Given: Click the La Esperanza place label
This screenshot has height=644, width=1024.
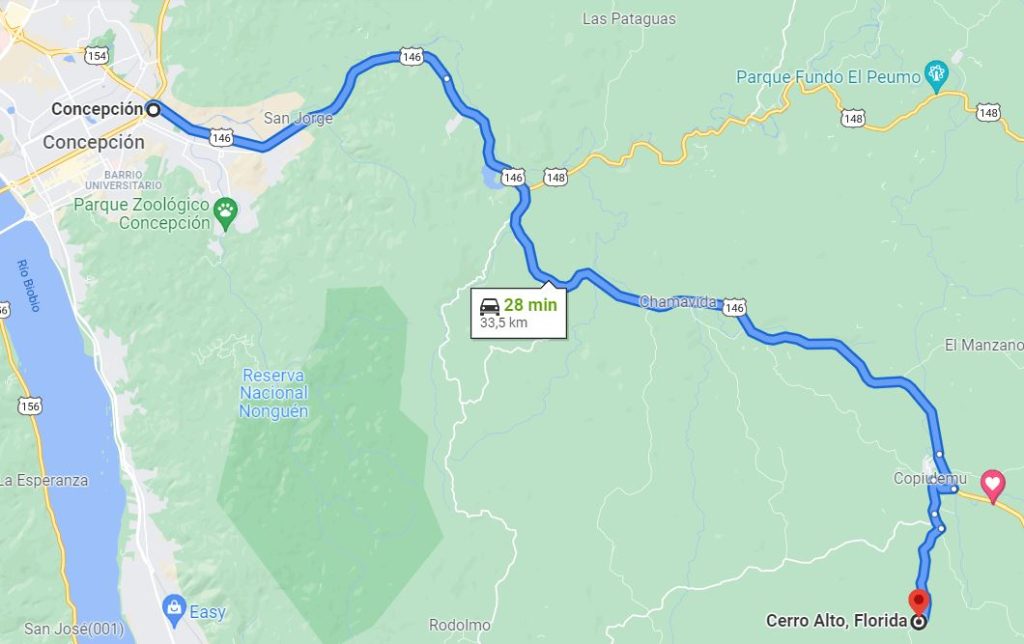Looking at the screenshot, I should [x=44, y=480].
